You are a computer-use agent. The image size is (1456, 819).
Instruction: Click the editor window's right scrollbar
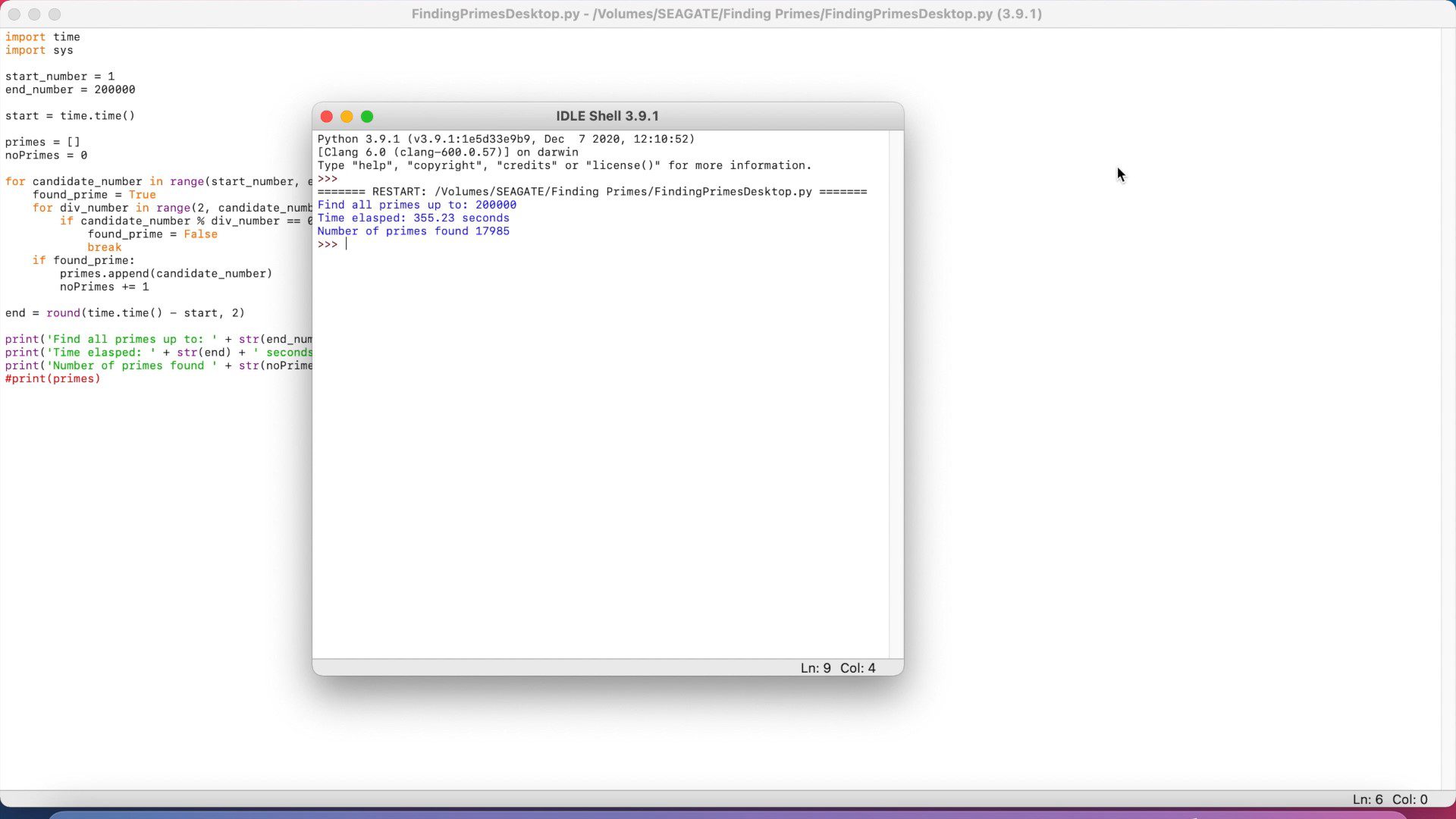[1448, 409]
